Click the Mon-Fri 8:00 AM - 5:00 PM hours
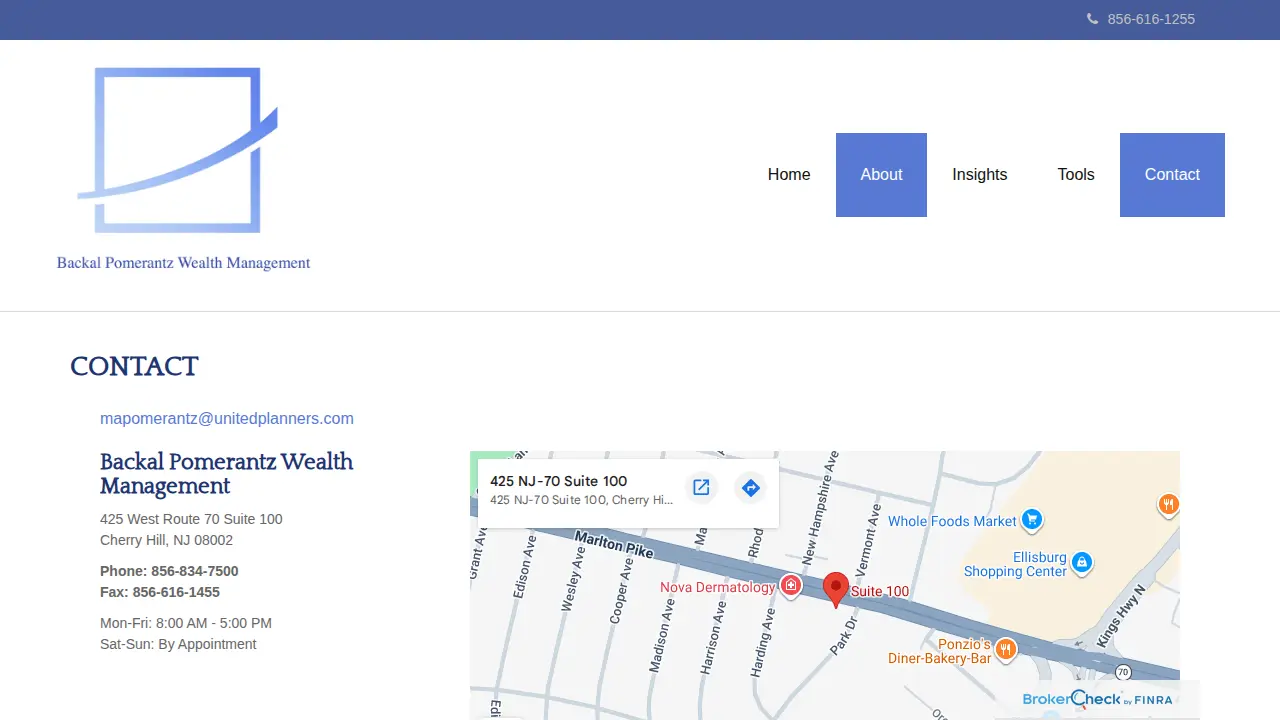1280x720 pixels. coord(186,623)
